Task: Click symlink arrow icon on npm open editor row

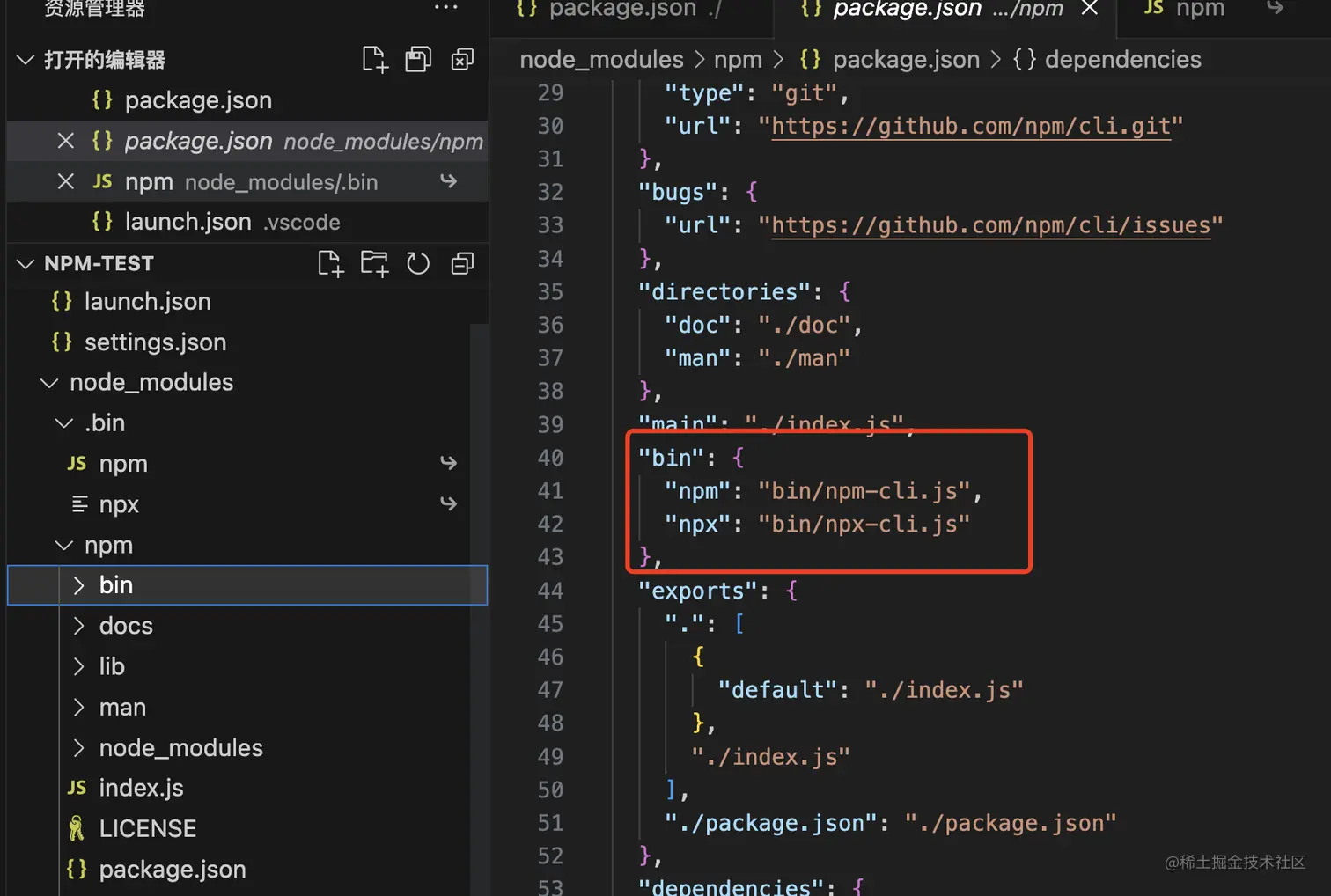Action: coord(449,180)
